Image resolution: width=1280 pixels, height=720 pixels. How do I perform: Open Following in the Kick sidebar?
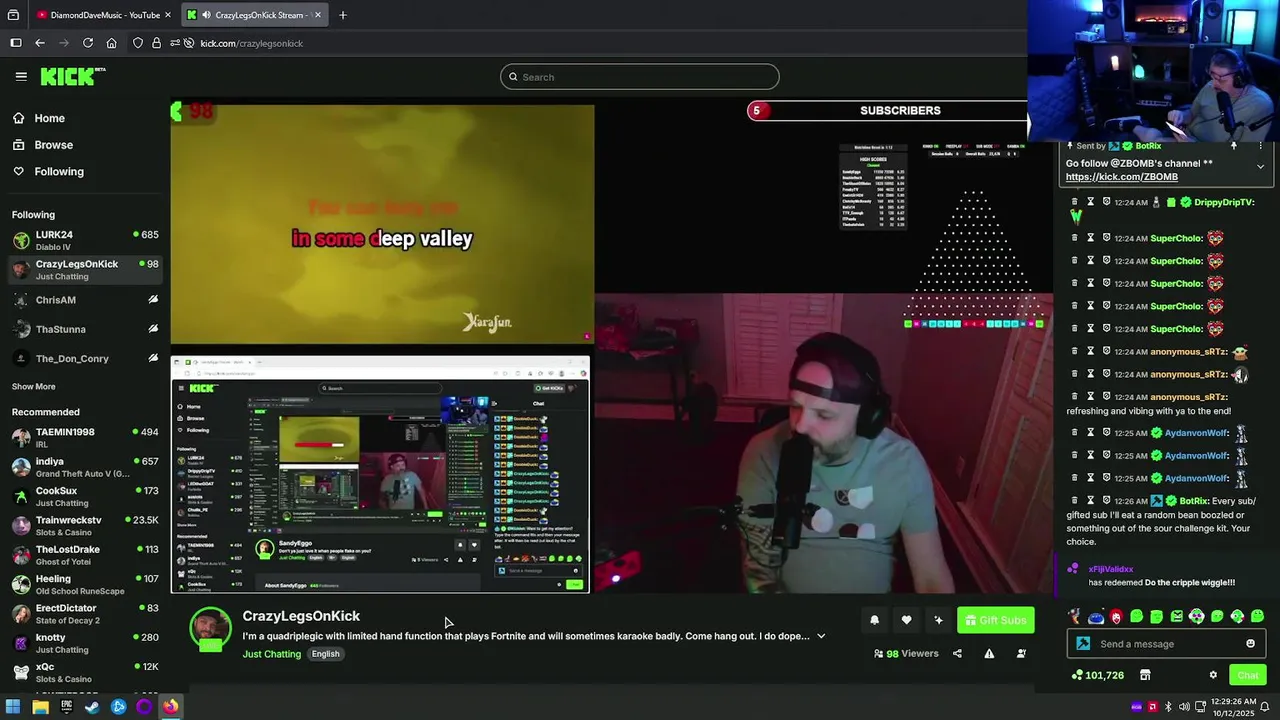48,172
